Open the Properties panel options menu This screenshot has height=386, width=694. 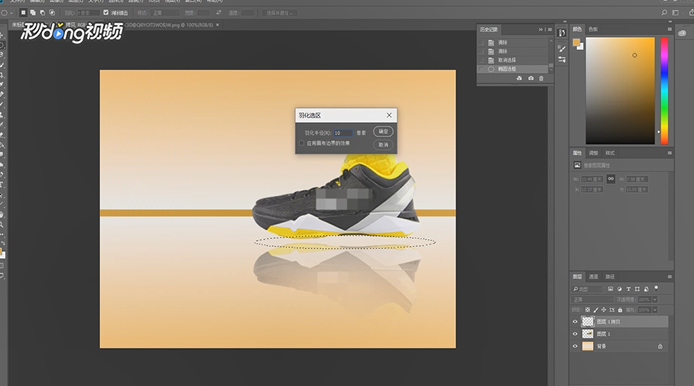(x=669, y=153)
